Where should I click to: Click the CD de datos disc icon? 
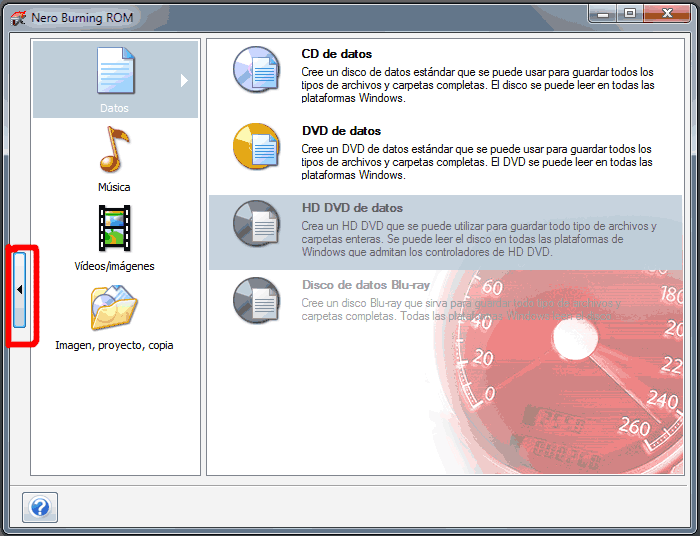pyautogui.click(x=256, y=69)
